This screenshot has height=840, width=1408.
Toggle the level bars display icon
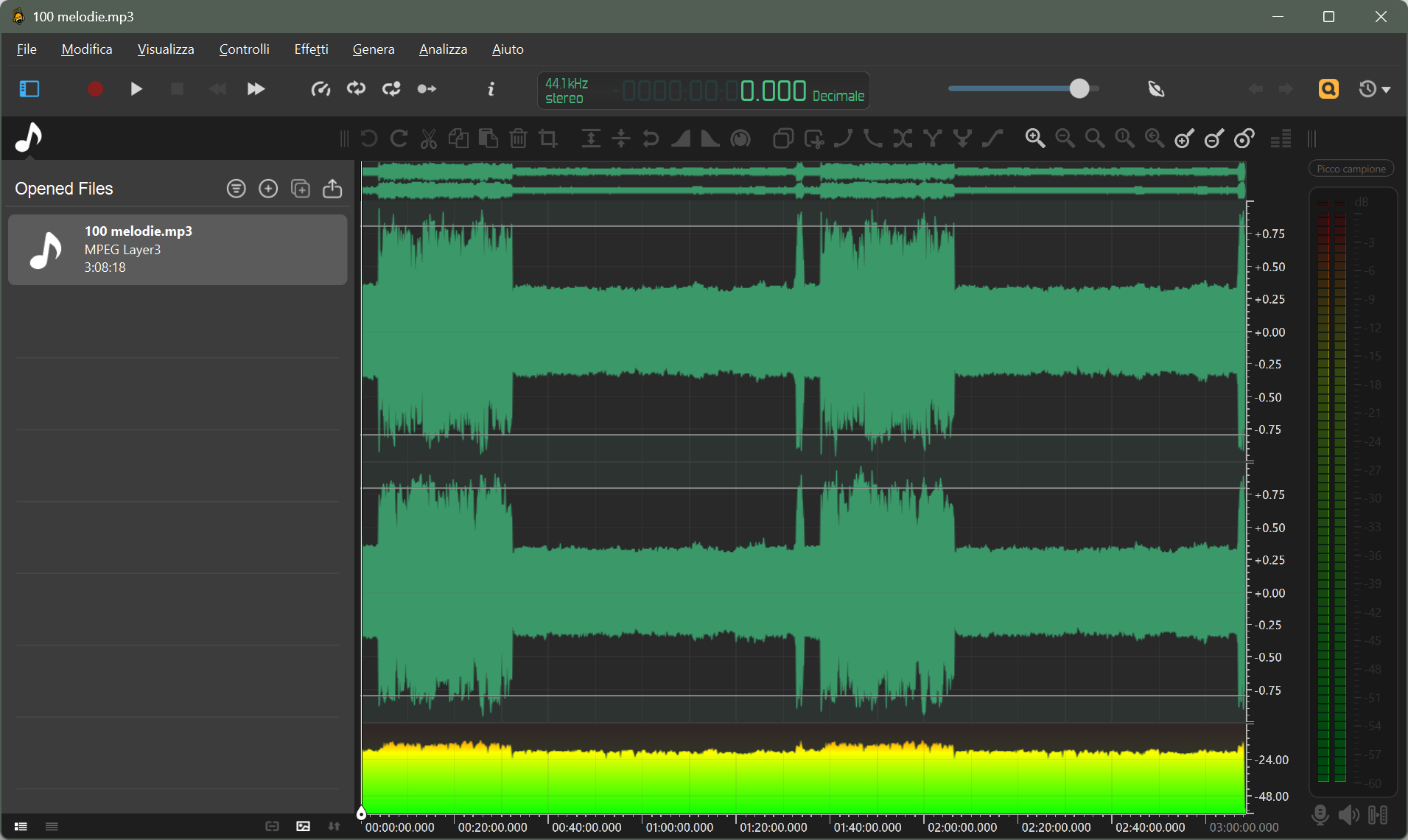pyautogui.click(x=1281, y=139)
